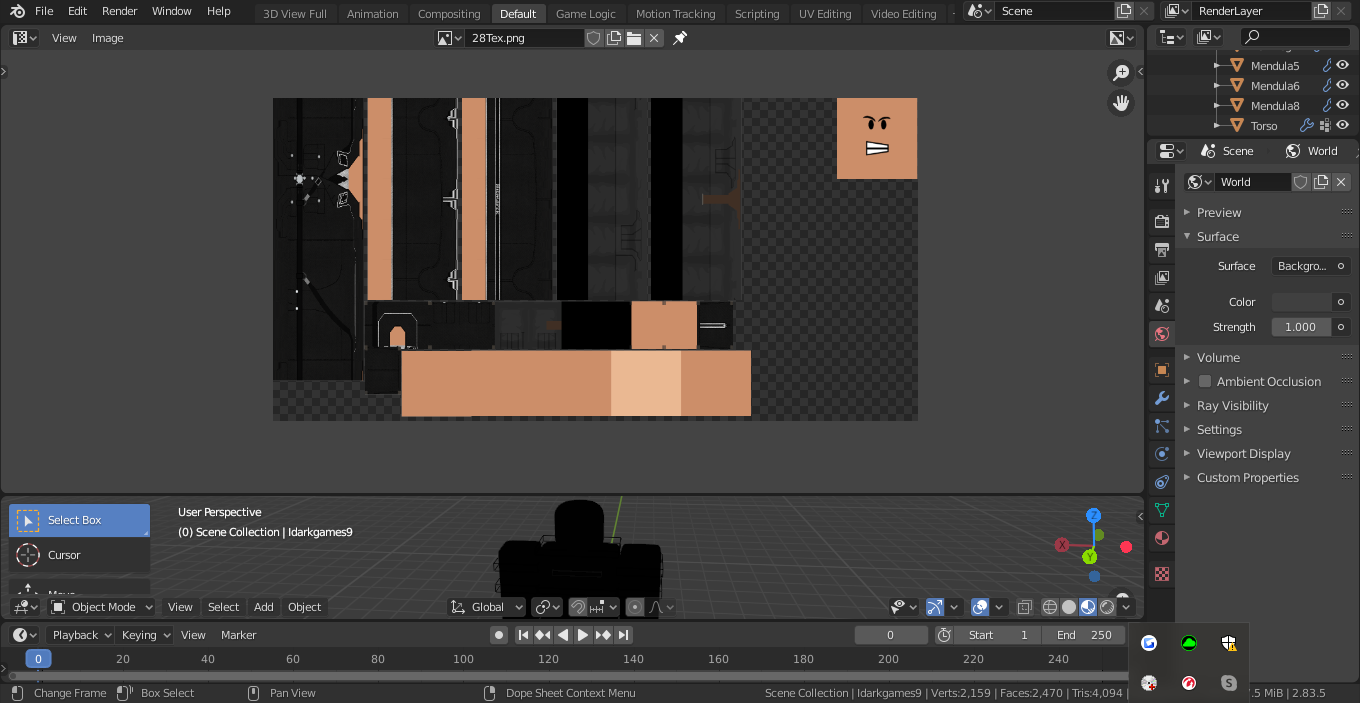Open the Particle properties tab

tap(1162, 426)
